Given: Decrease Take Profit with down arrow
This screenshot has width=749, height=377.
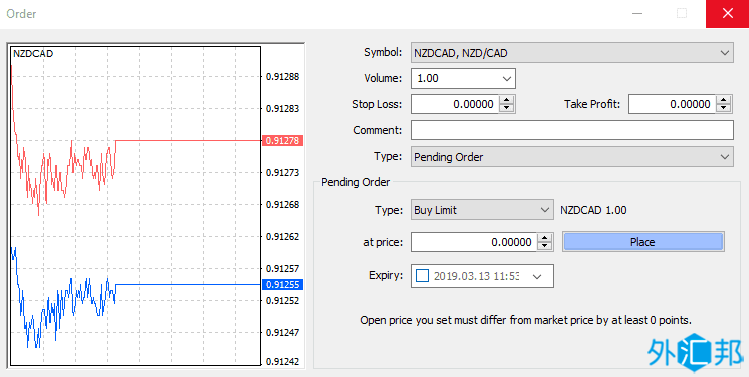Looking at the screenshot, I should click(x=724, y=108).
